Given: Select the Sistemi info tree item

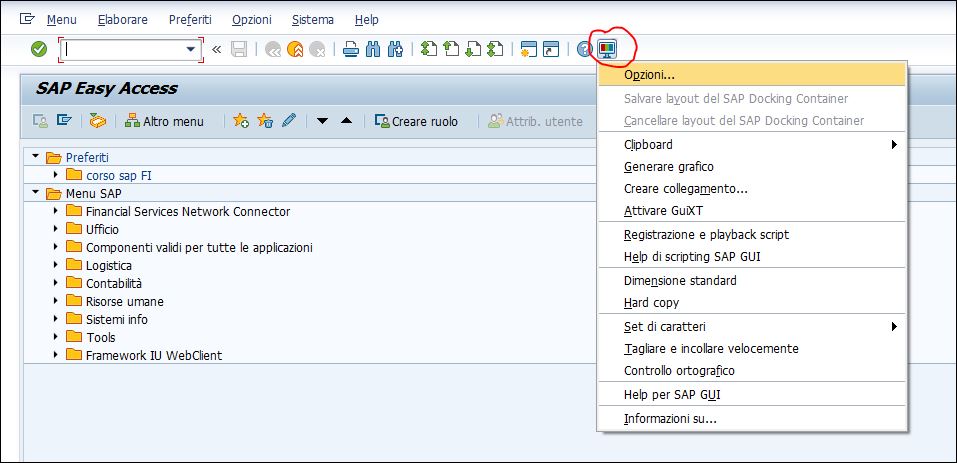Looking at the screenshot, I should click(117, 320).
